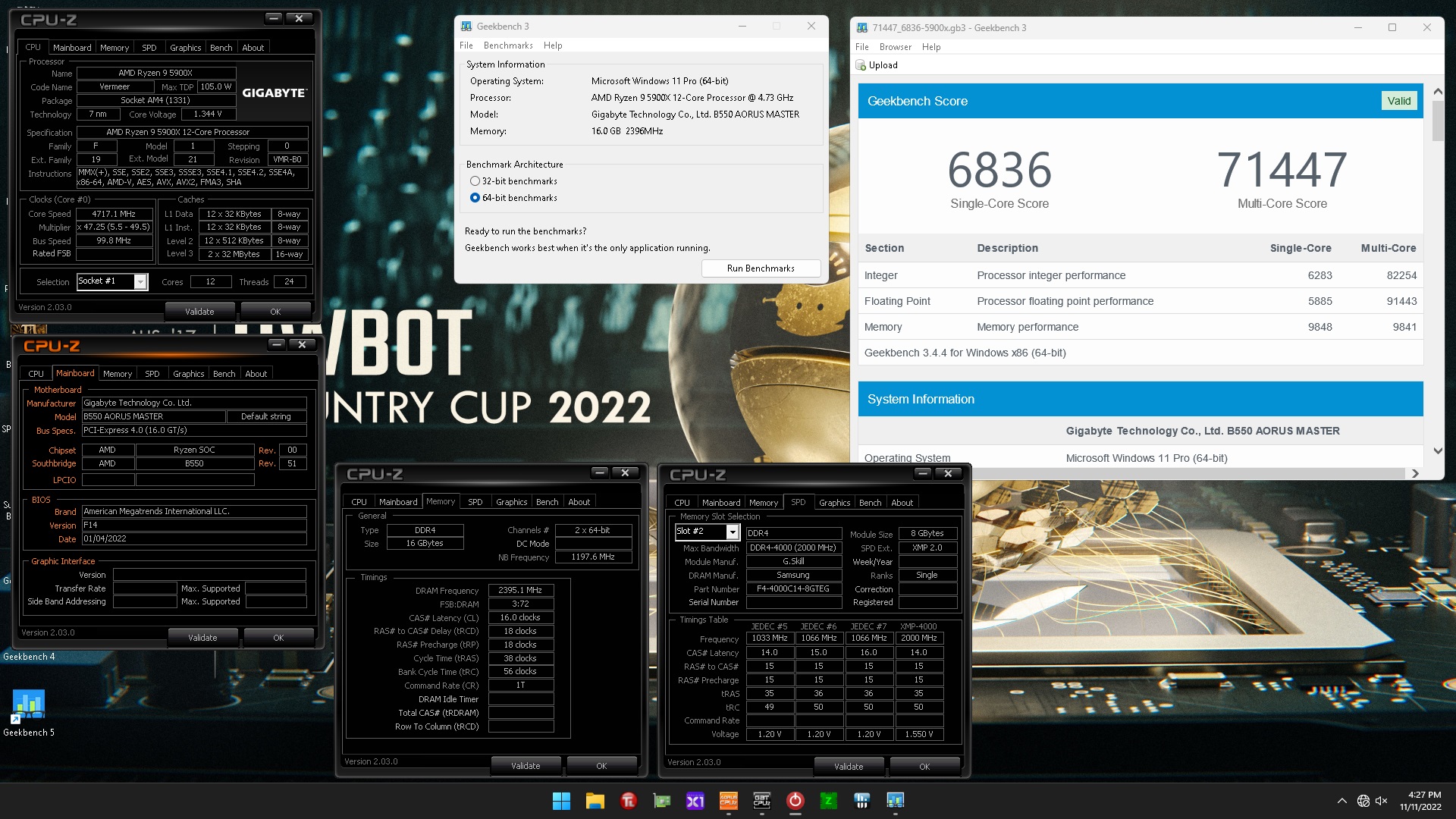
Task: Click the results horizontal scroll right arrow
Action: coord(1415,473)
